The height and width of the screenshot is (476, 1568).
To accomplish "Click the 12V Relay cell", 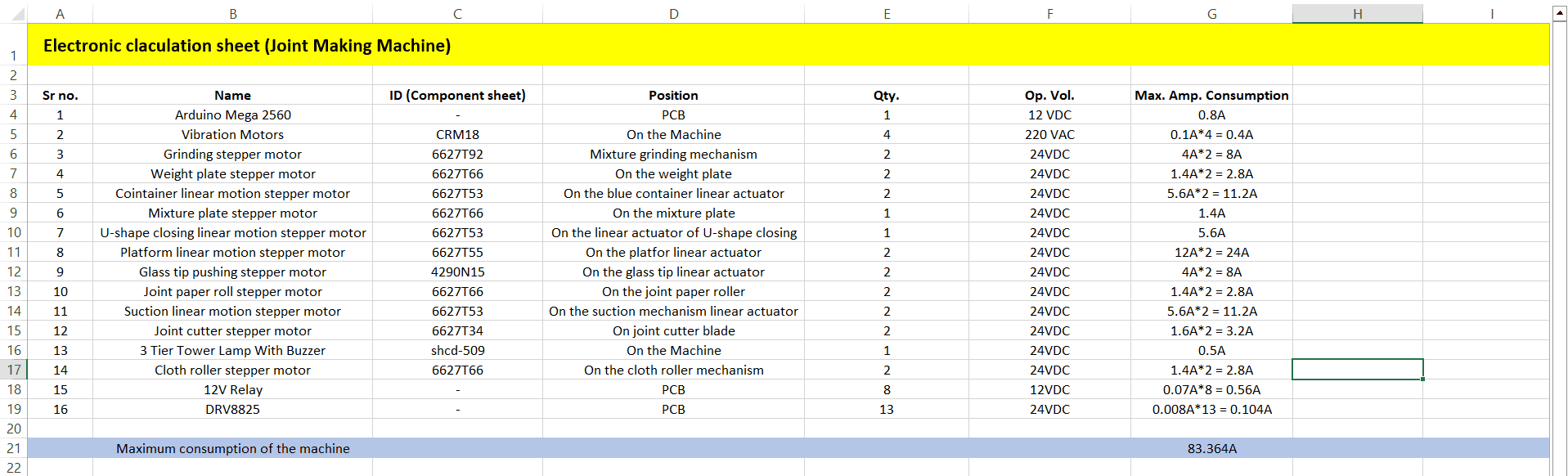I will 233,389.
